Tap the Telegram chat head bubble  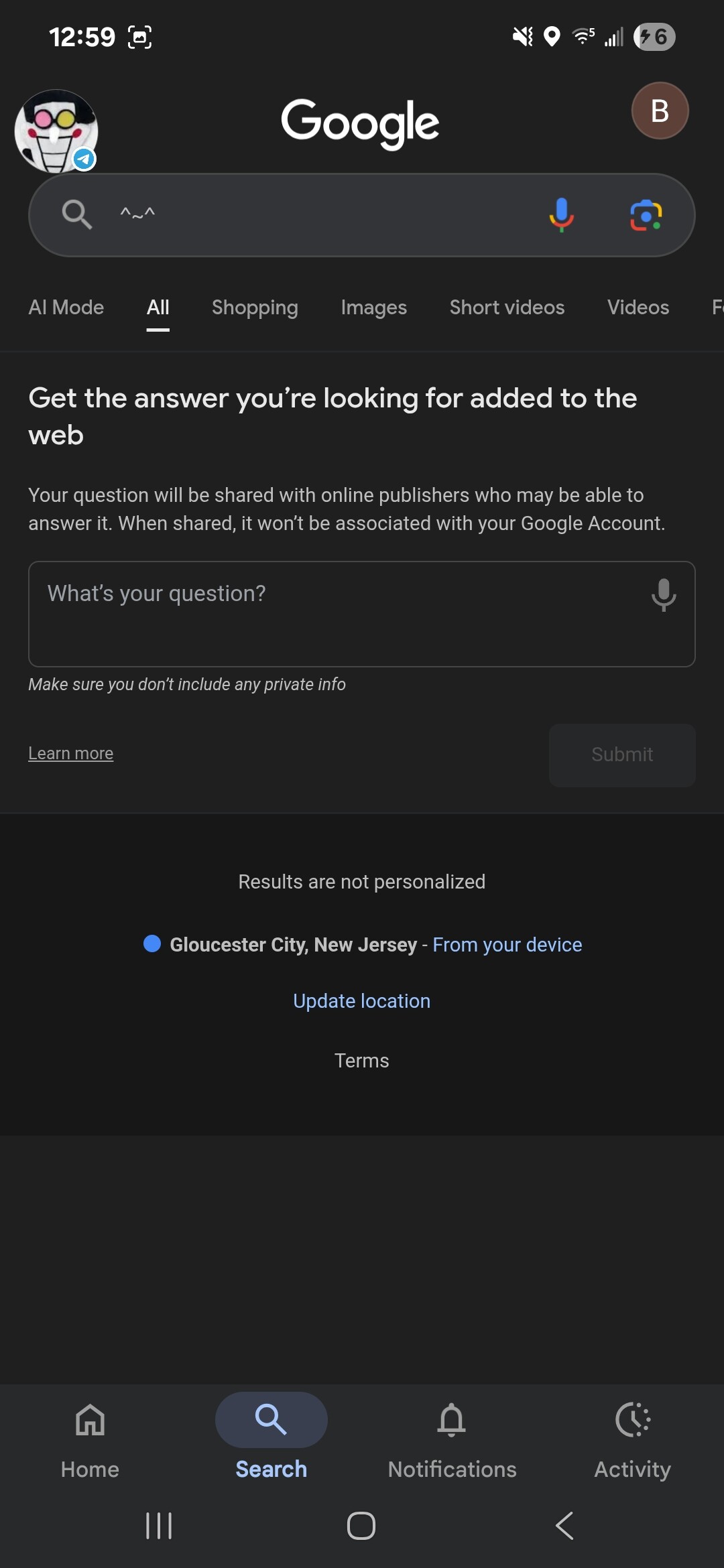(56, 131)
